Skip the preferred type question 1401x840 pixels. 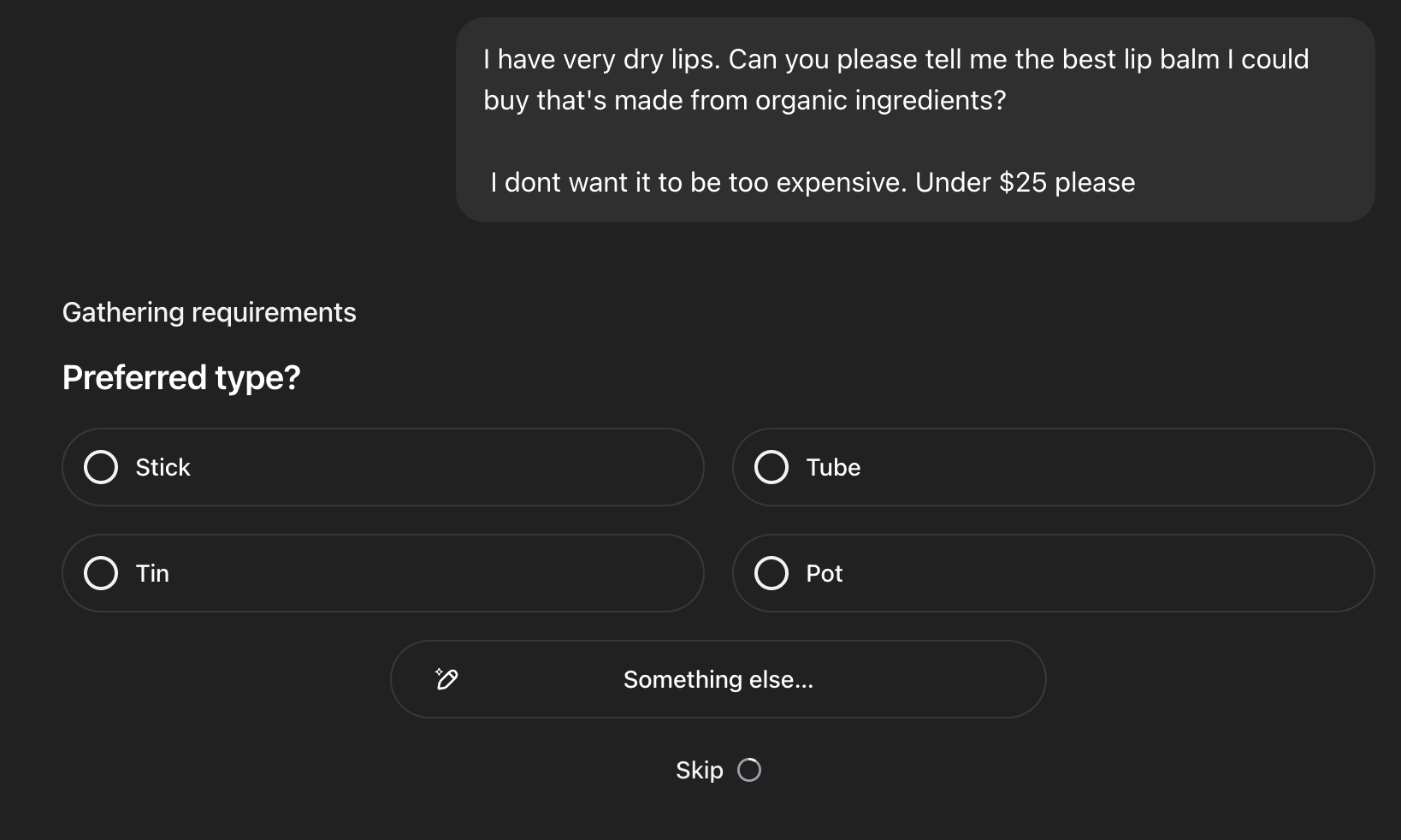click(x=699, y=771)
